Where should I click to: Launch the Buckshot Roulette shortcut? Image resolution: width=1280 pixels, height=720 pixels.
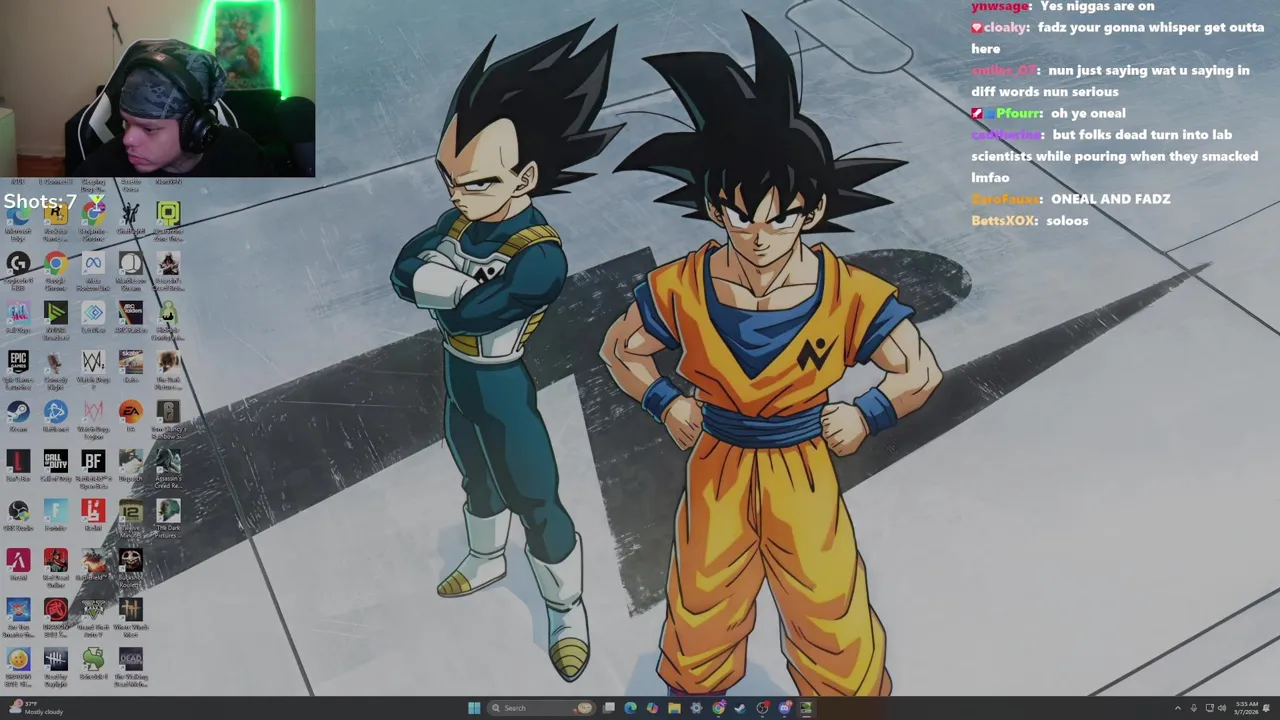131,566
